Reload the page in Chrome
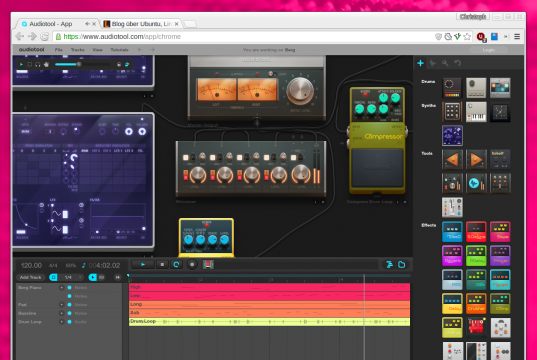 [x=45, y=37]
